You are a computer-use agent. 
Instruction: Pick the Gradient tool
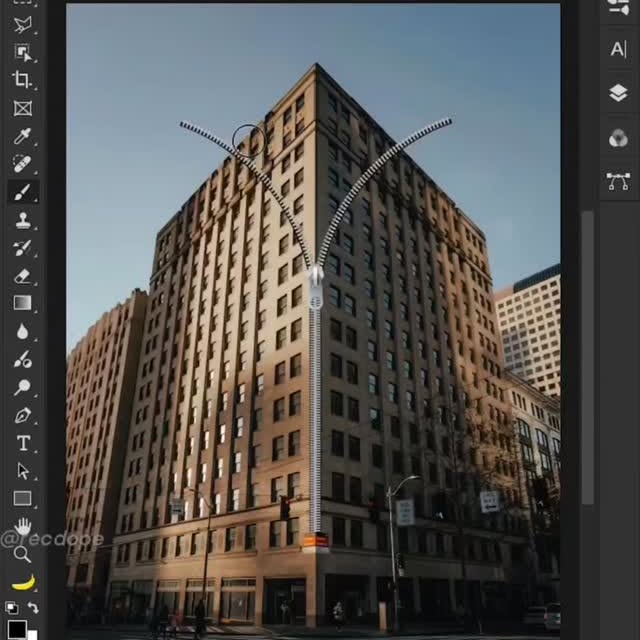[22, 303]
